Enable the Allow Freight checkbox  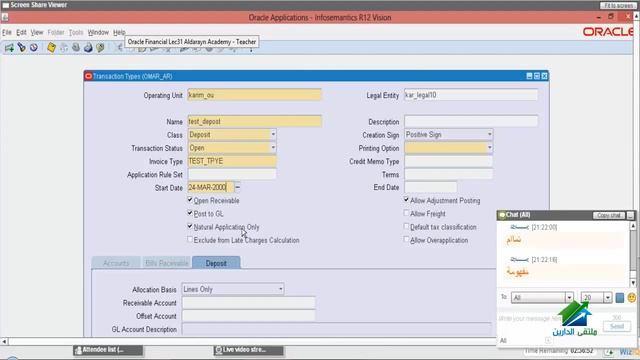click(406, 213)
